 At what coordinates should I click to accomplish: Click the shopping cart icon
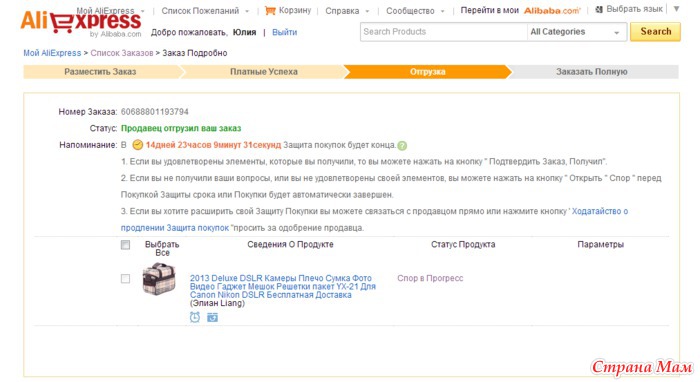tap(270, 11)
